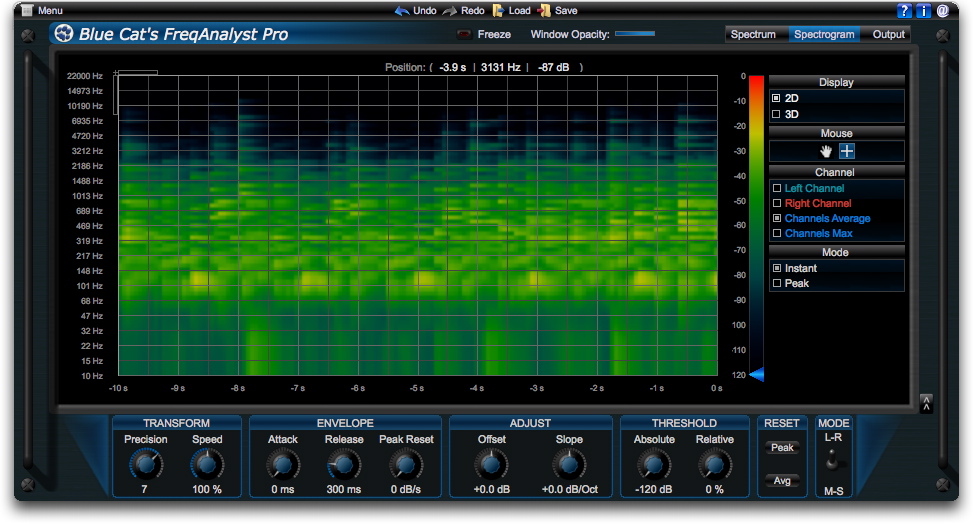Click the Slope value +0.0 dB/Oct
This screenshot has height=524, width=973.
(570, 489)
